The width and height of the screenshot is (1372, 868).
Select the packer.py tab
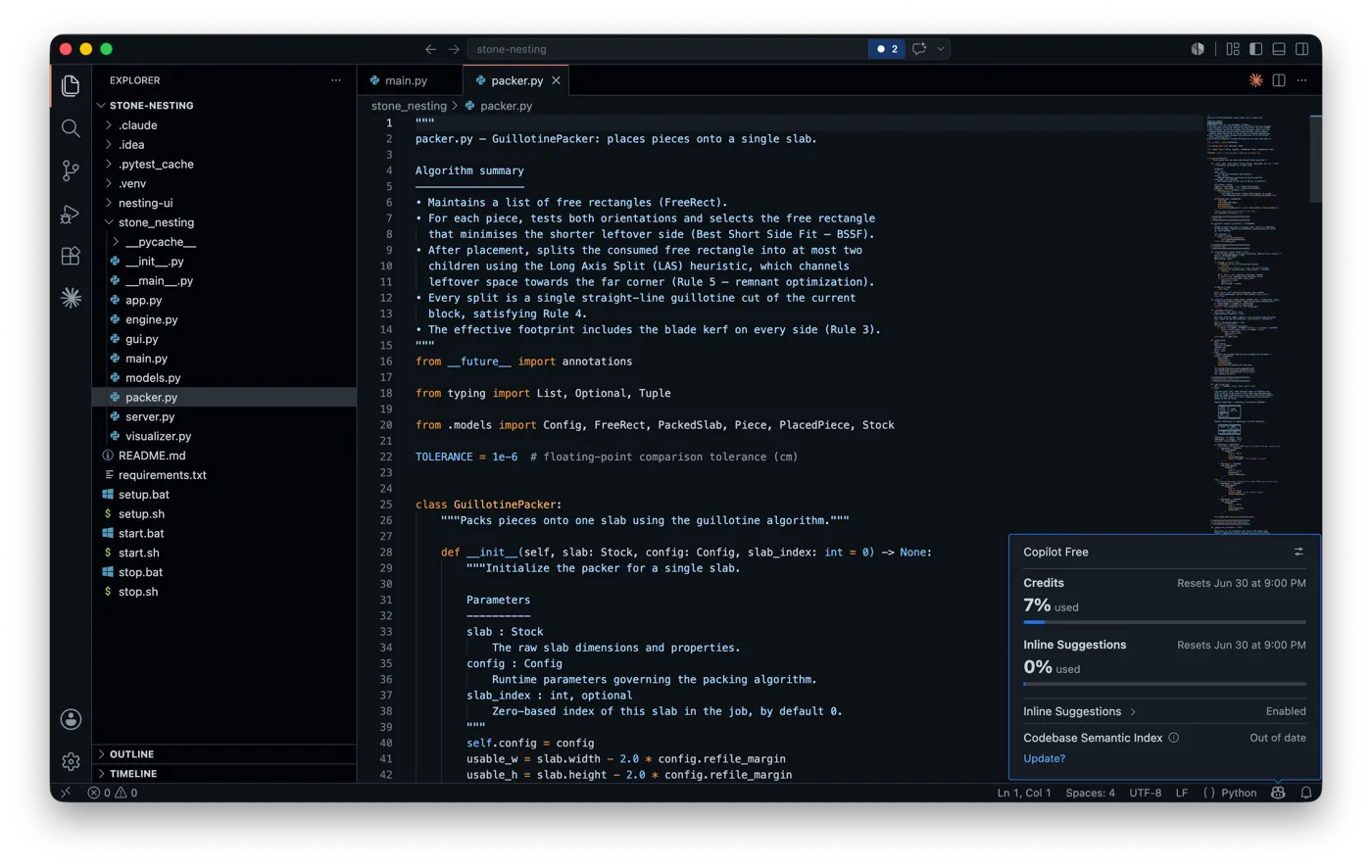point(517,80)
